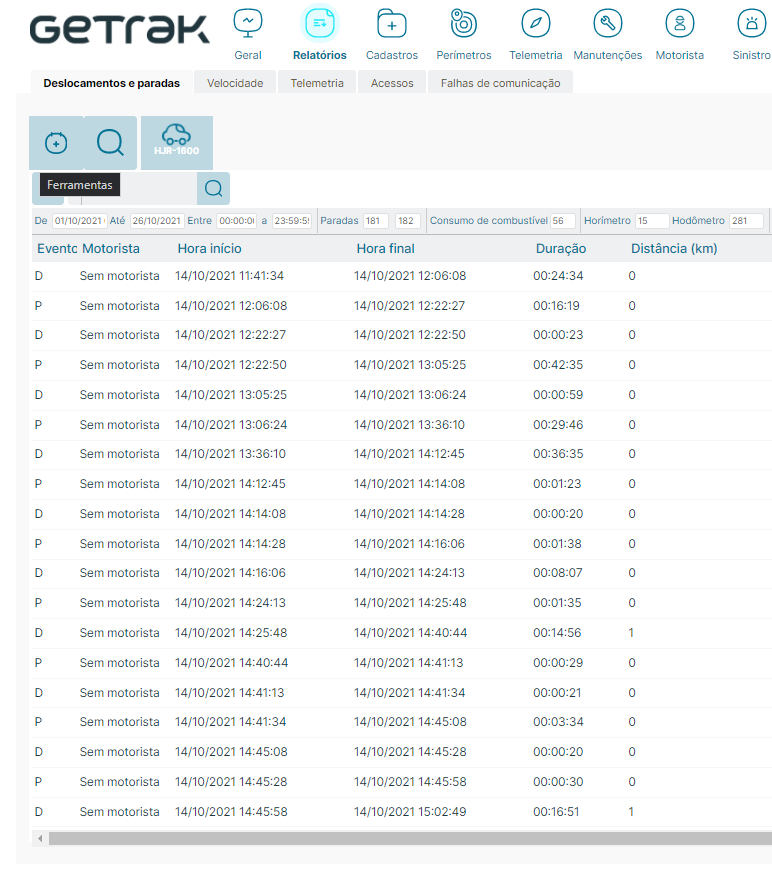Click the Horímetro value field
The width and height of the screenshot is (772, 893).
click(652, 221)
